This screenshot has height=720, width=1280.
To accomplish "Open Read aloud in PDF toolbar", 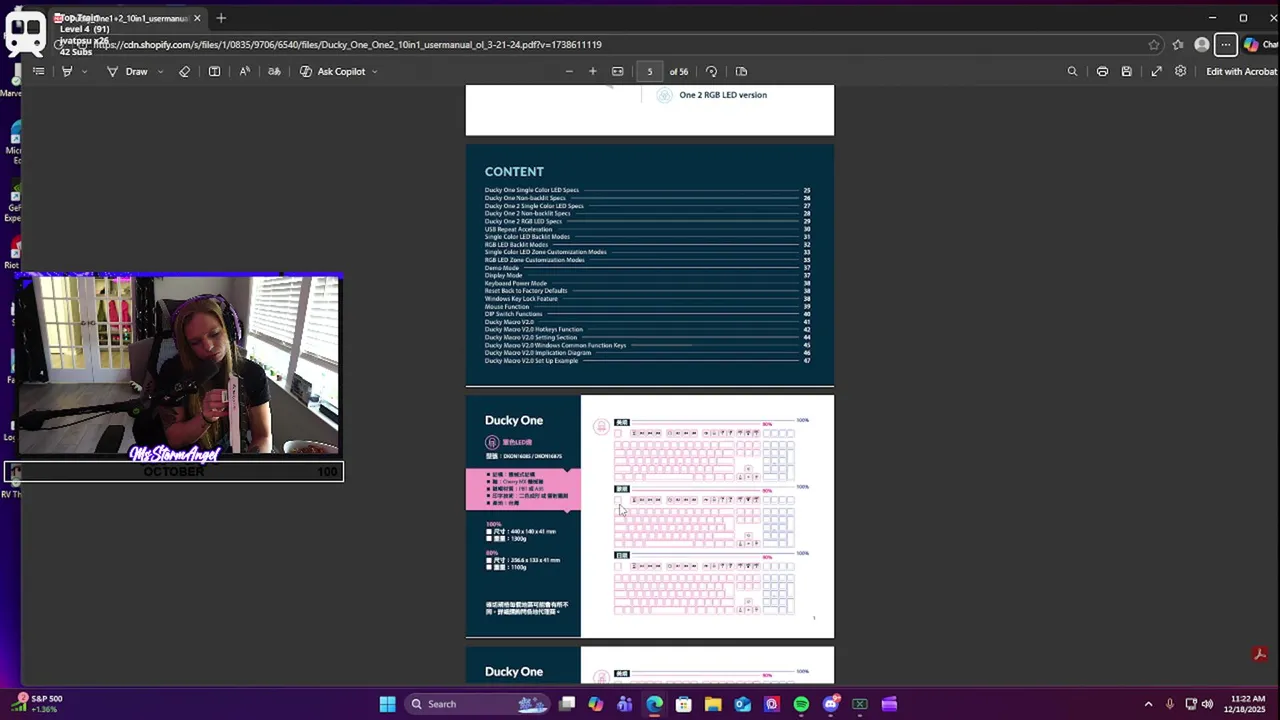I will click(x=244, y=71).
